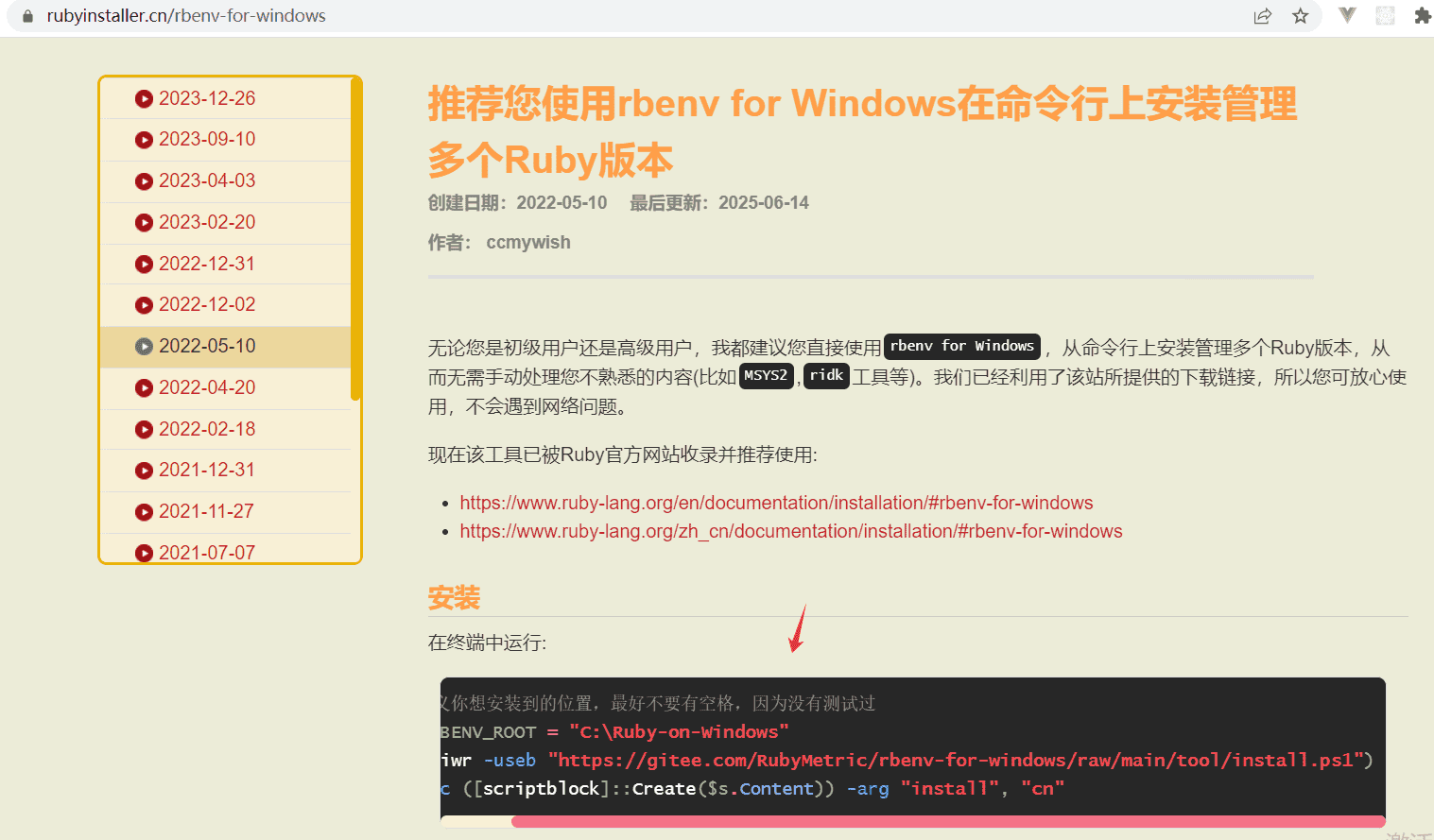The height and width of the screenshot is (840, 1434).
Task: Open the 2023-02-20 article link
Action: (207, 222)
